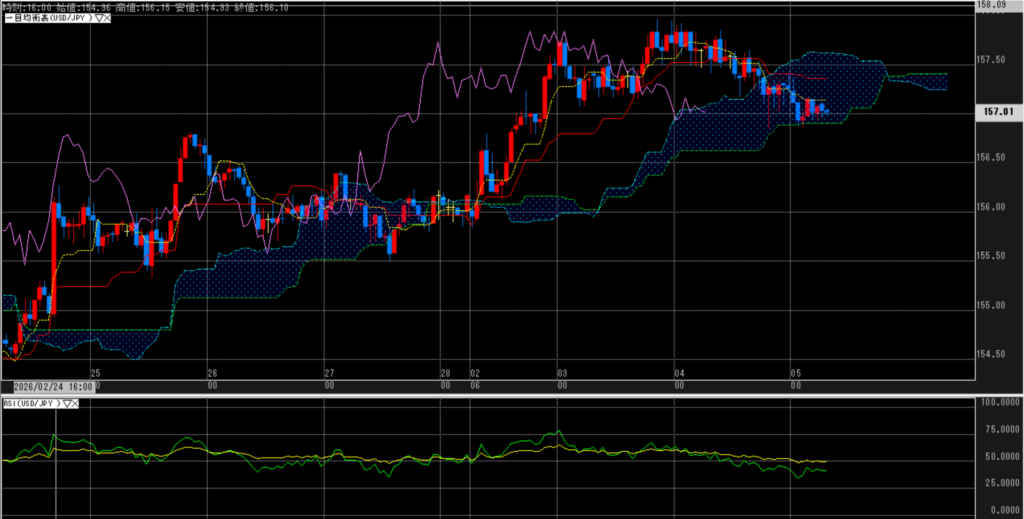Select the 26 date marker on time axis
This screenshot has height=519, width=1024.
click(x=212, y=372)
